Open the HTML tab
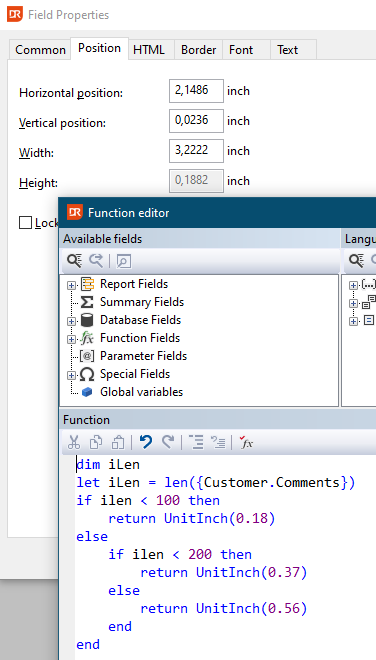376x660 pixels. (x=149, y=50)
